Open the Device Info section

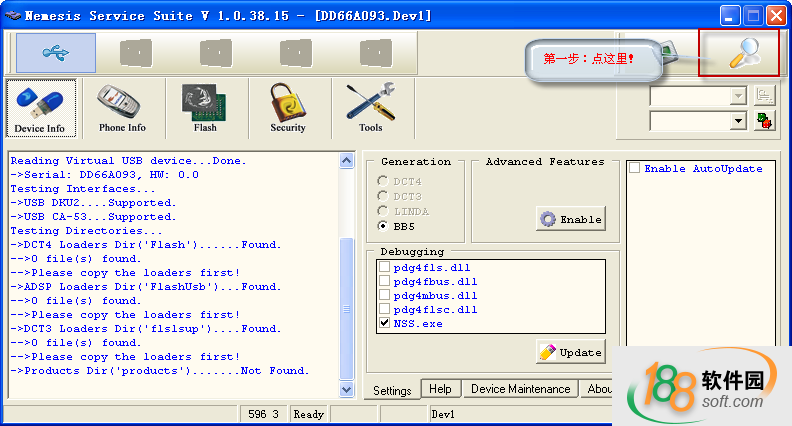coord(40,108)
